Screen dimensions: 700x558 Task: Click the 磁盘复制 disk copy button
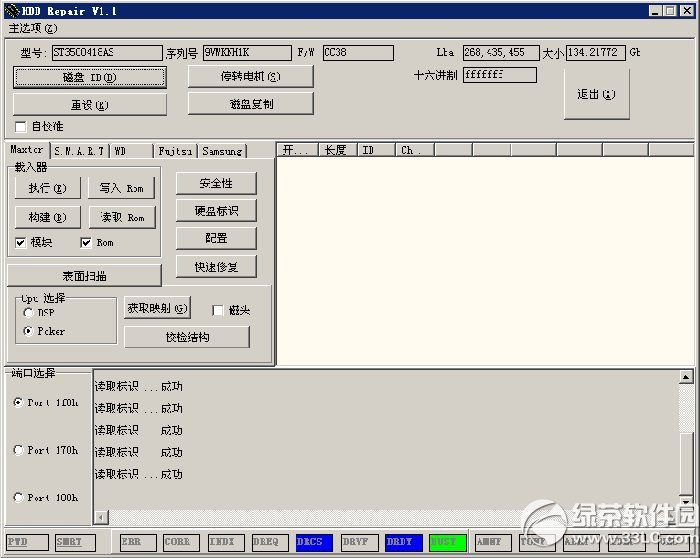[x=251, y=104]
